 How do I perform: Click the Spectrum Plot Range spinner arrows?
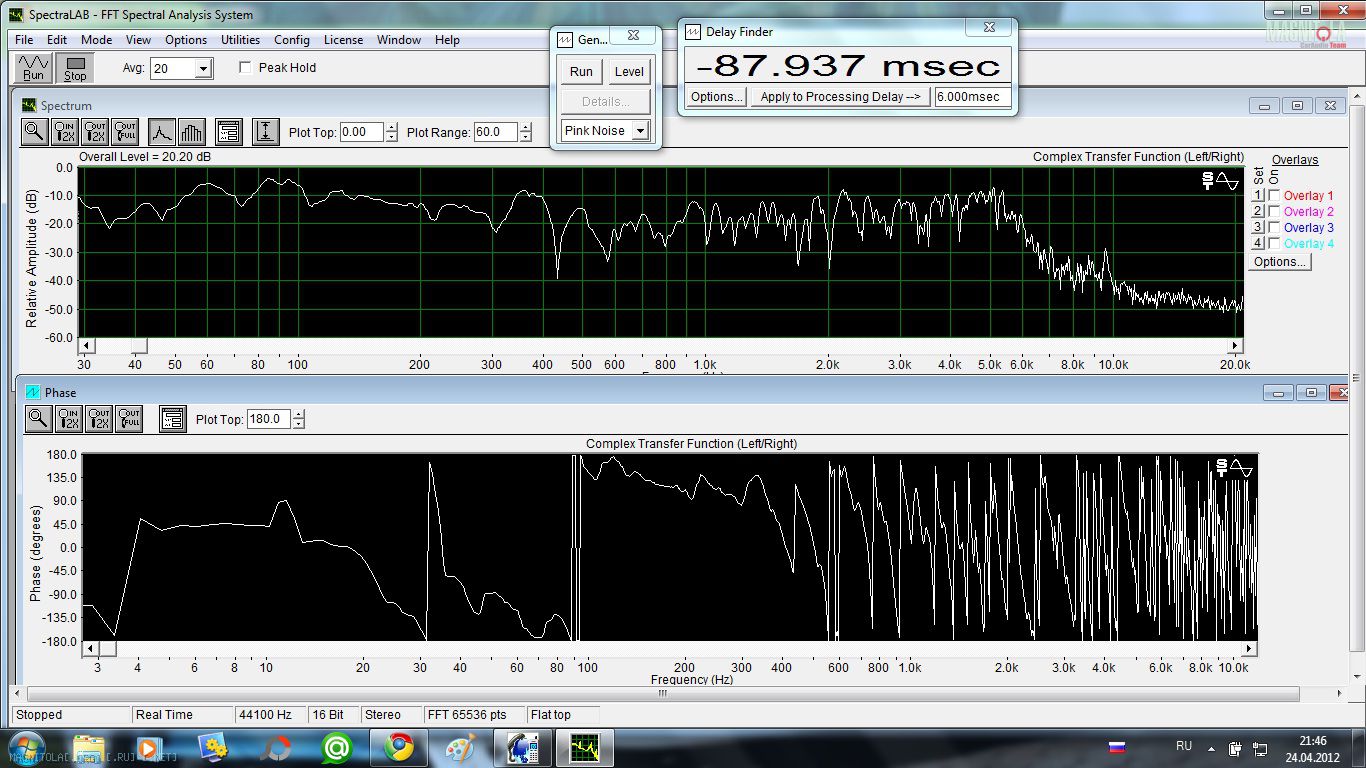click(x=524, y=132)
